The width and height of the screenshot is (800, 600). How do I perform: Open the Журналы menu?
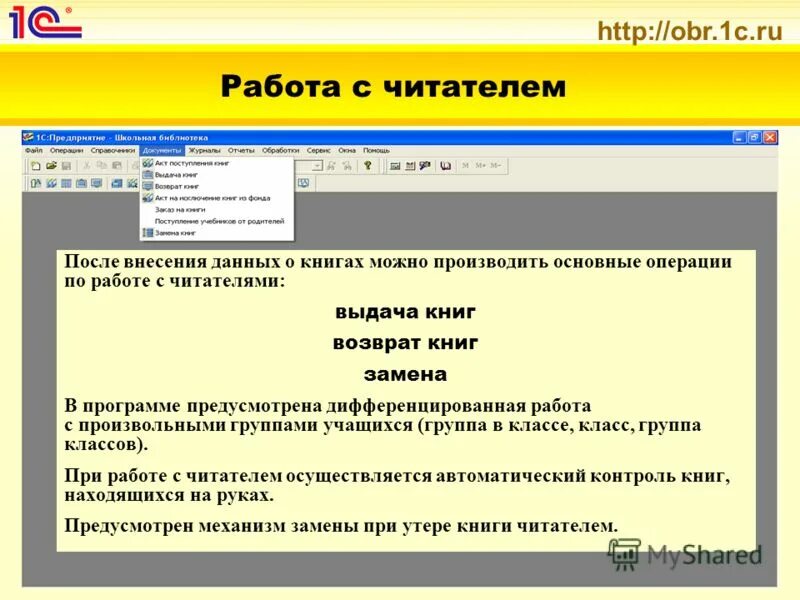[204, 151]
